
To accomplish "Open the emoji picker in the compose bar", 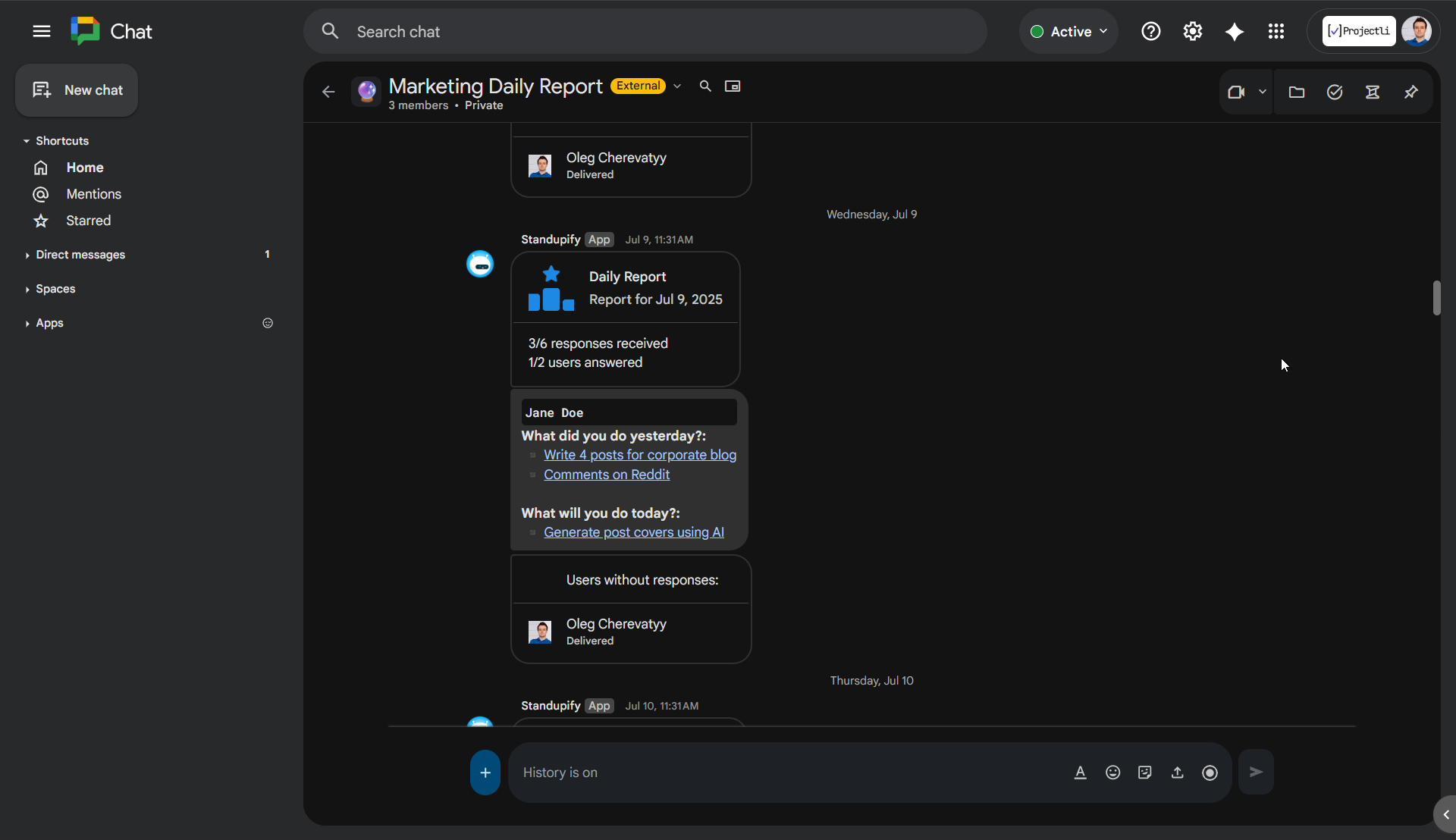I will 1112,772.
